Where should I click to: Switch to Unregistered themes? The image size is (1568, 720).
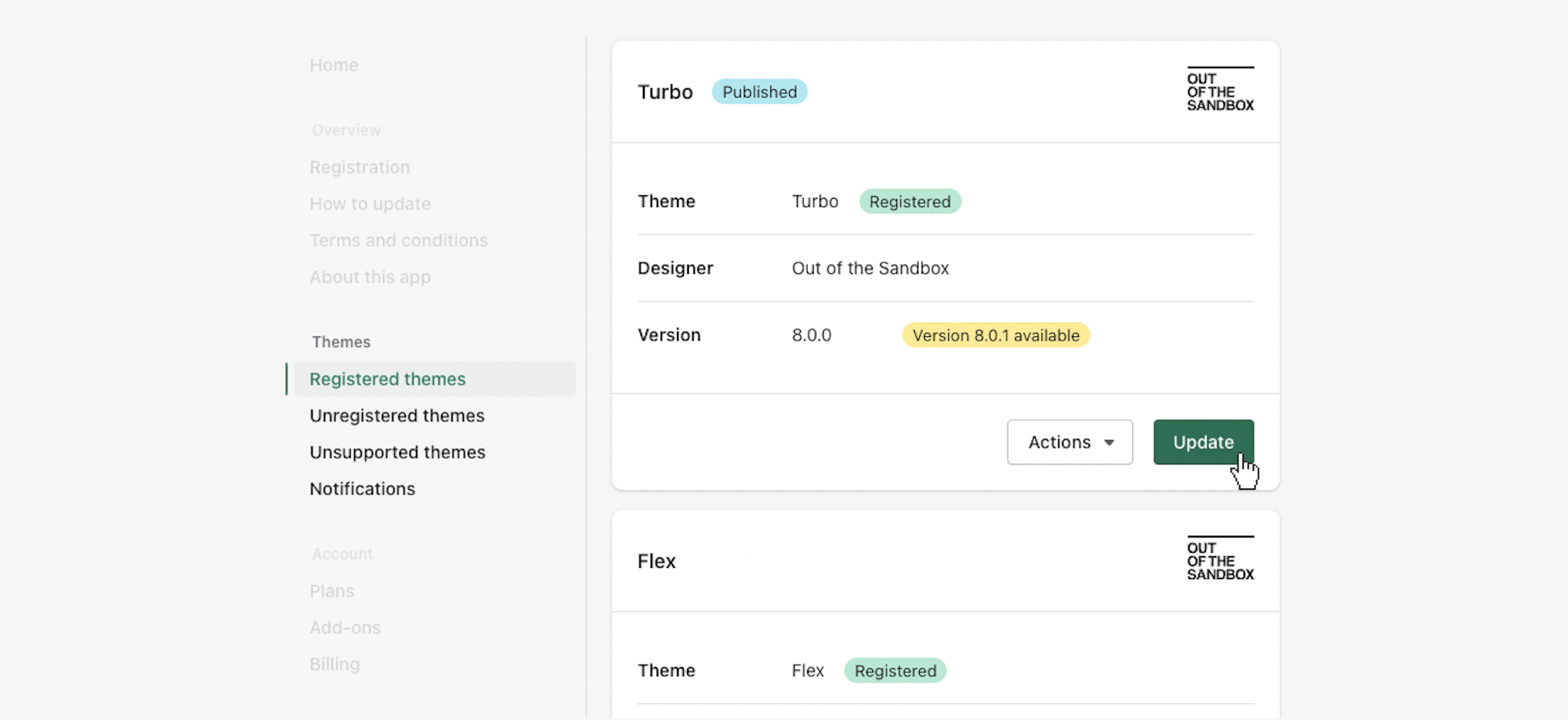click(397, 416)
